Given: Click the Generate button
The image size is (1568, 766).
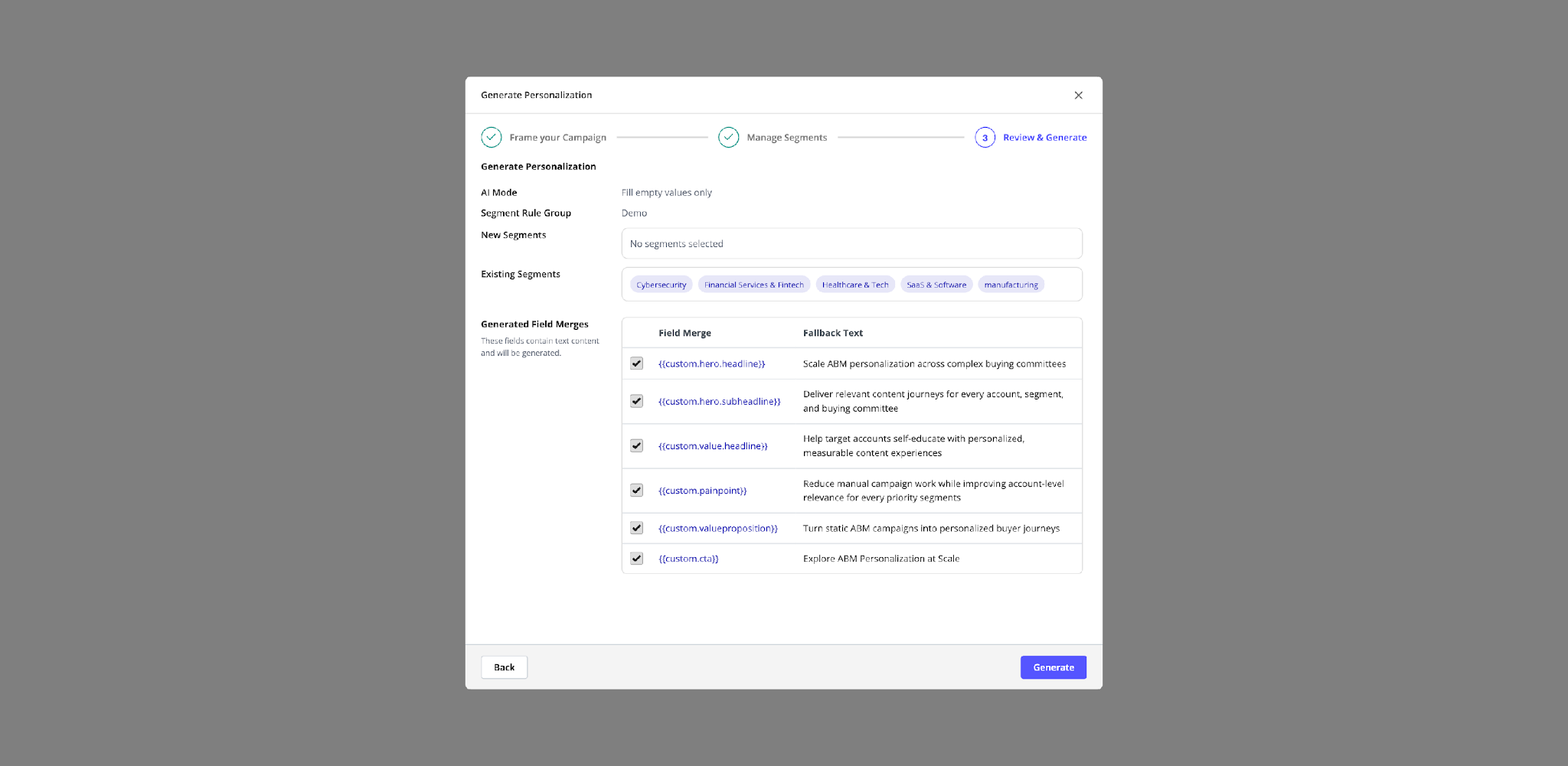Looking at the screenshot, I should pos(1053,667).
